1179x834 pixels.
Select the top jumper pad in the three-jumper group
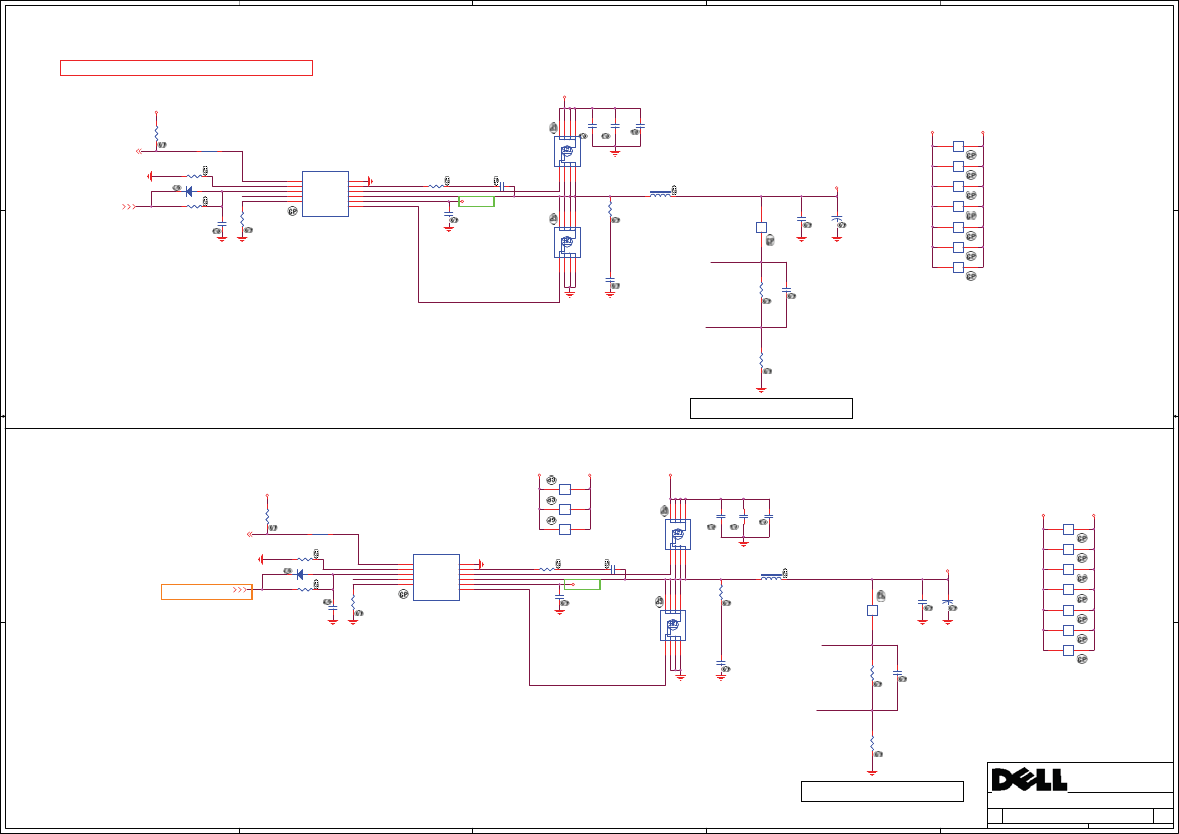click(x=565, y=490)
